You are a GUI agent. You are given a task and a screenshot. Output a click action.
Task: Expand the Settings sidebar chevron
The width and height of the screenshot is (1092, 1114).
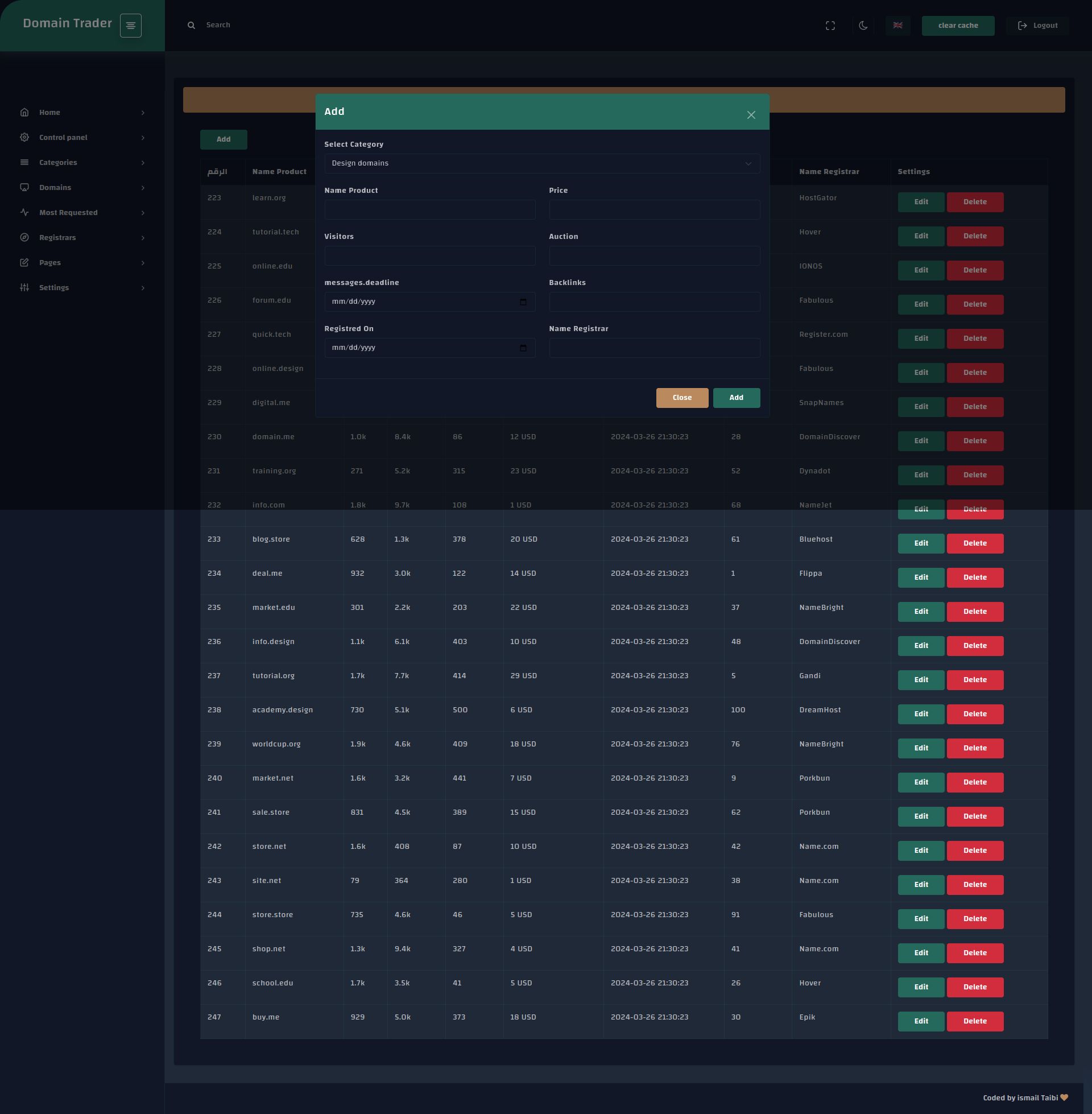point(143,288)
